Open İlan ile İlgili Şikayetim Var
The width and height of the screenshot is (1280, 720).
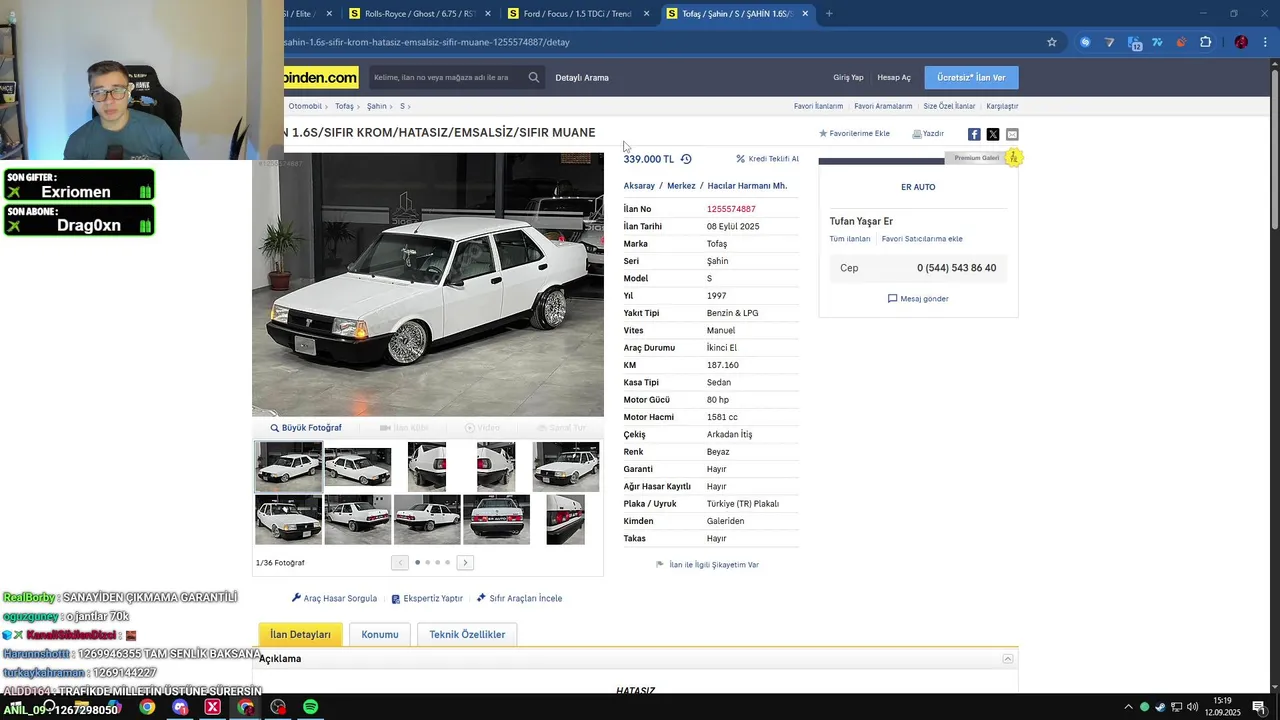click(707, 564)
